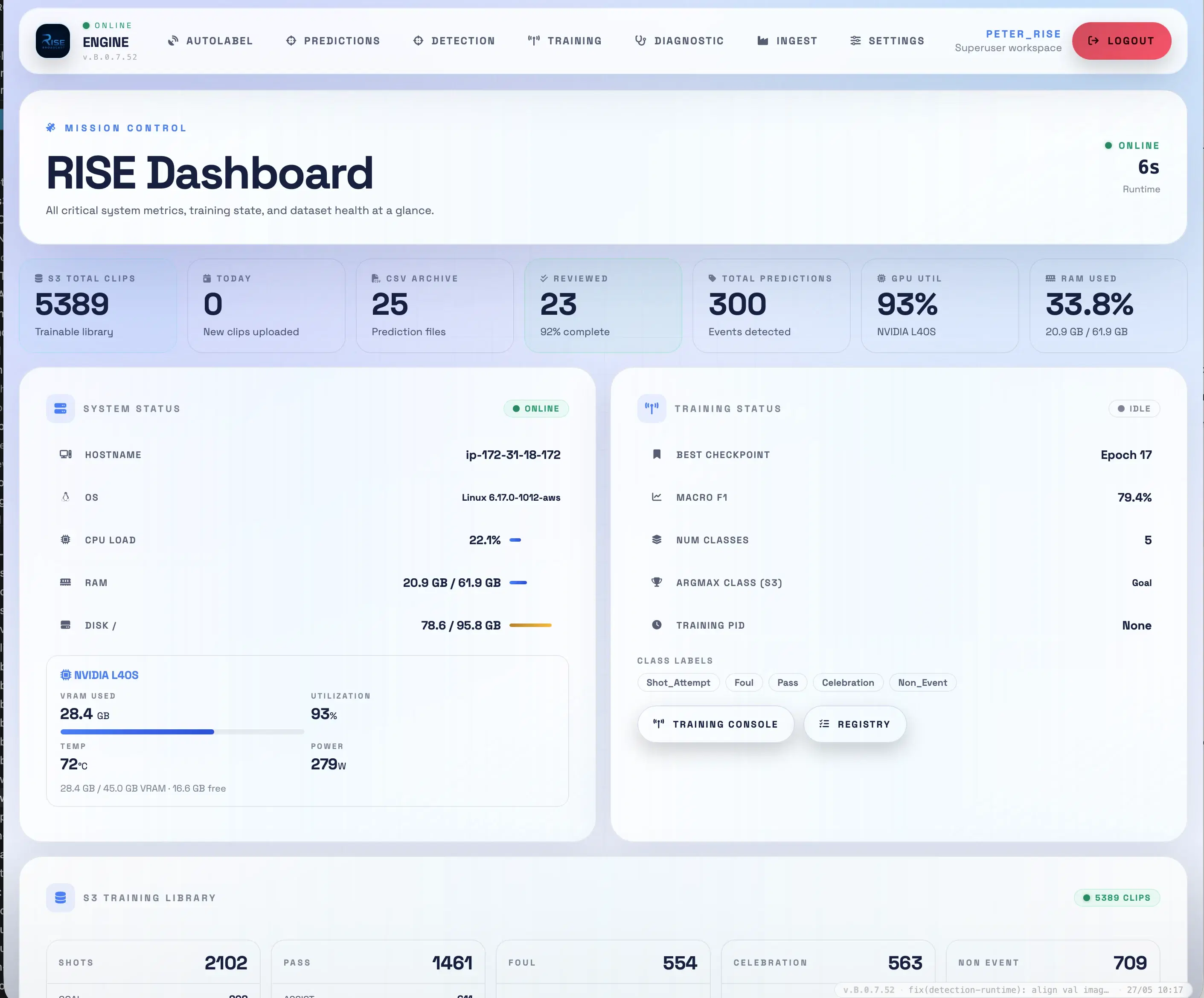Screen dimensions: 1204x998
Task: Navigate to Ingest
Action: pyautogui.click(x=787, y=41)
